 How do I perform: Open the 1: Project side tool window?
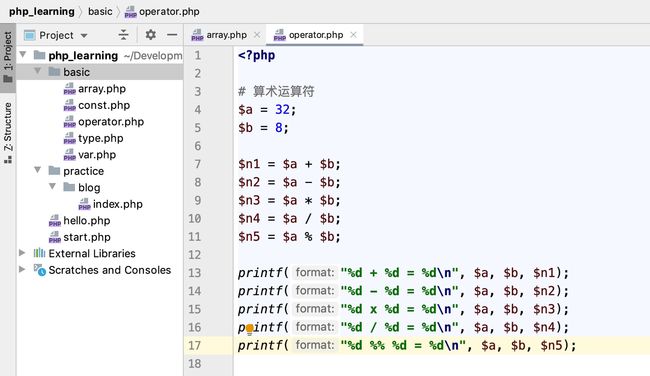[8, 58]
